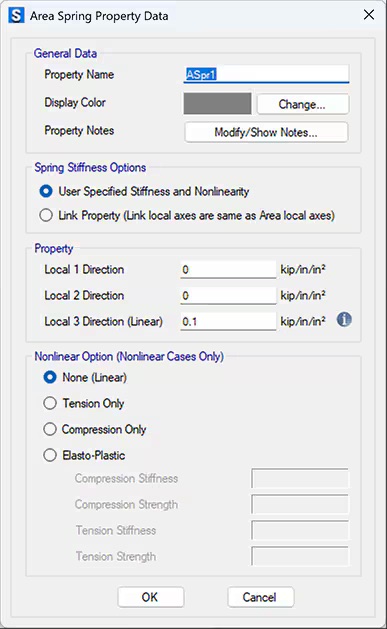The width and height of the screenshot is (387, 629).
Task: Click the Cancel button
Action: (261, 597)
